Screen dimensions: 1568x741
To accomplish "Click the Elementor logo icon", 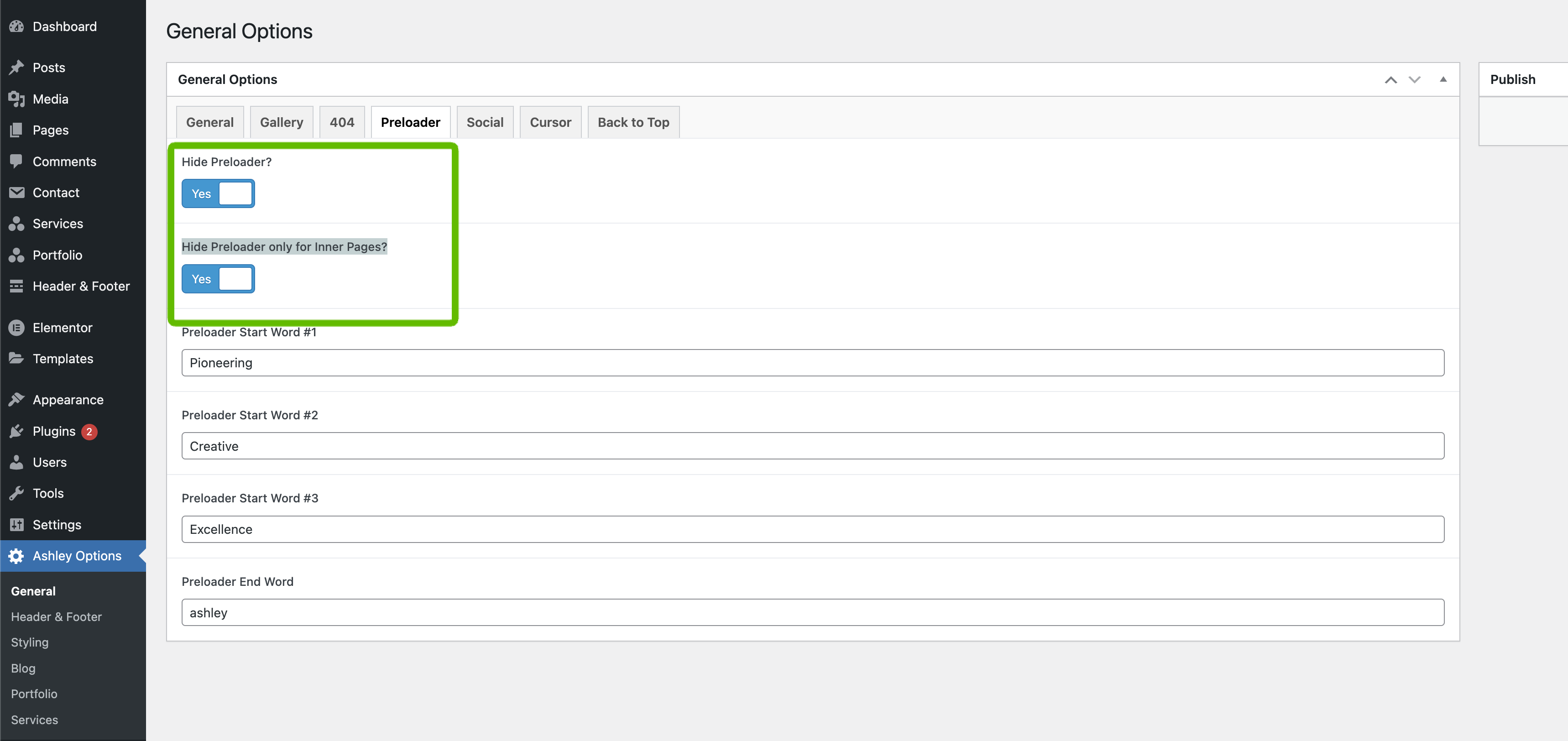I will (16, 327).
